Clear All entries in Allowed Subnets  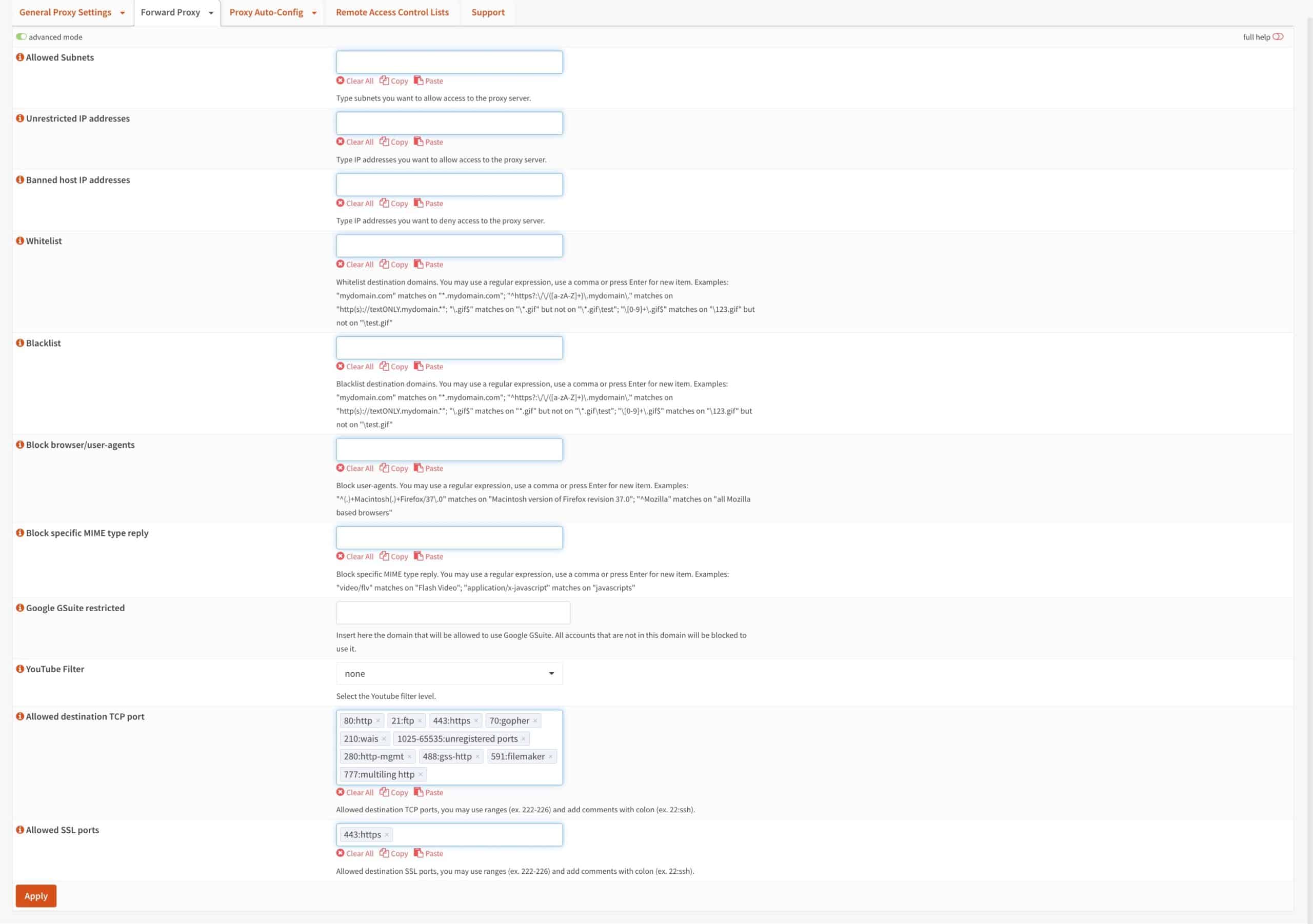click(359, 81)
